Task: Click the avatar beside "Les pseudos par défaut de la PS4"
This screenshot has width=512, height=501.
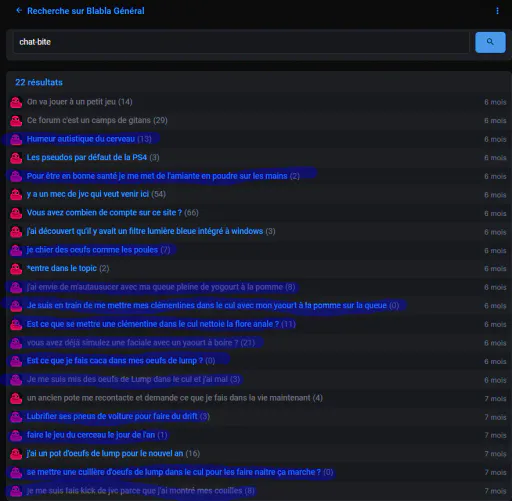Action: [16, 157]
